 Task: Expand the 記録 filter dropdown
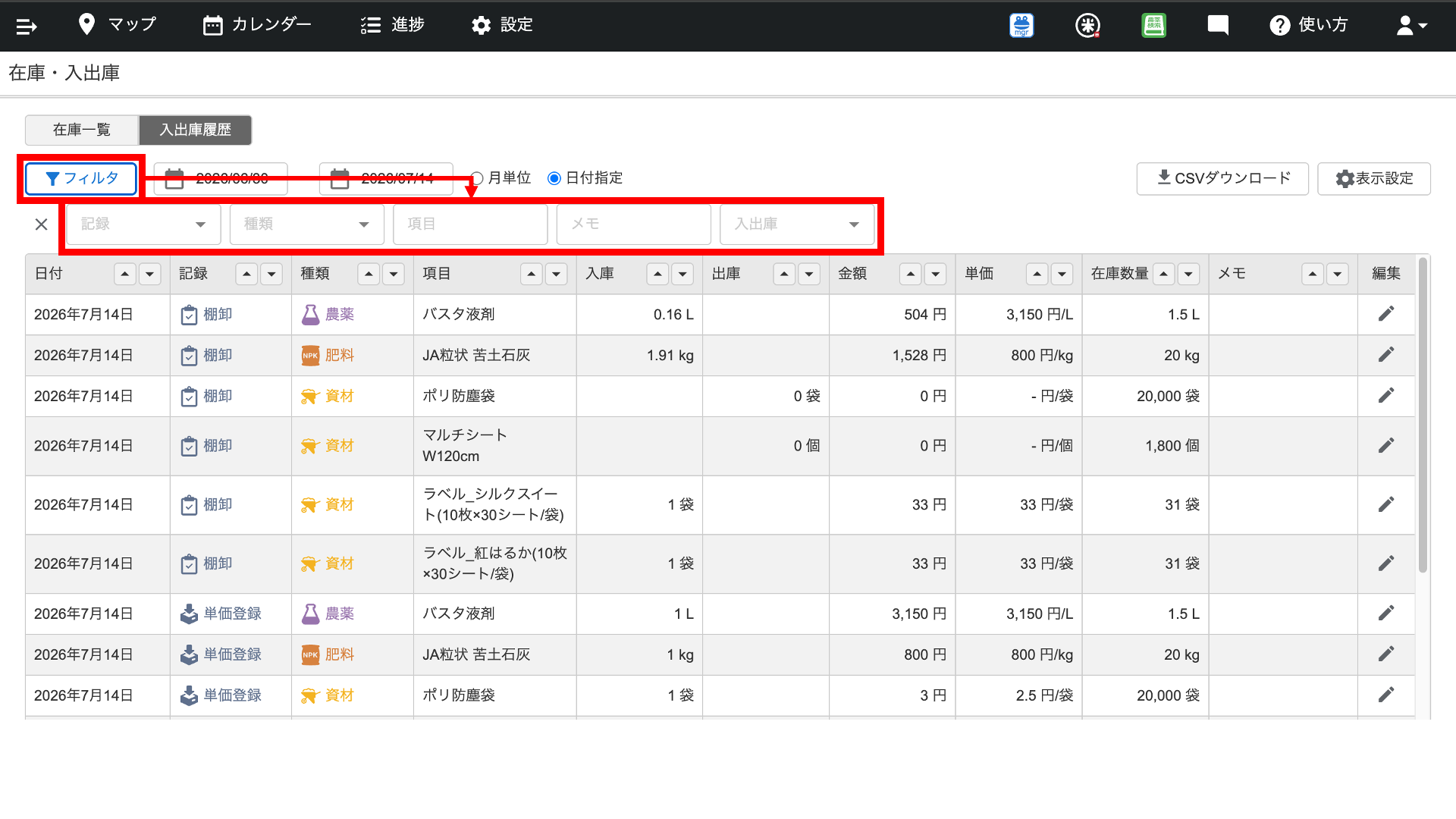click(x=143, y=224)
